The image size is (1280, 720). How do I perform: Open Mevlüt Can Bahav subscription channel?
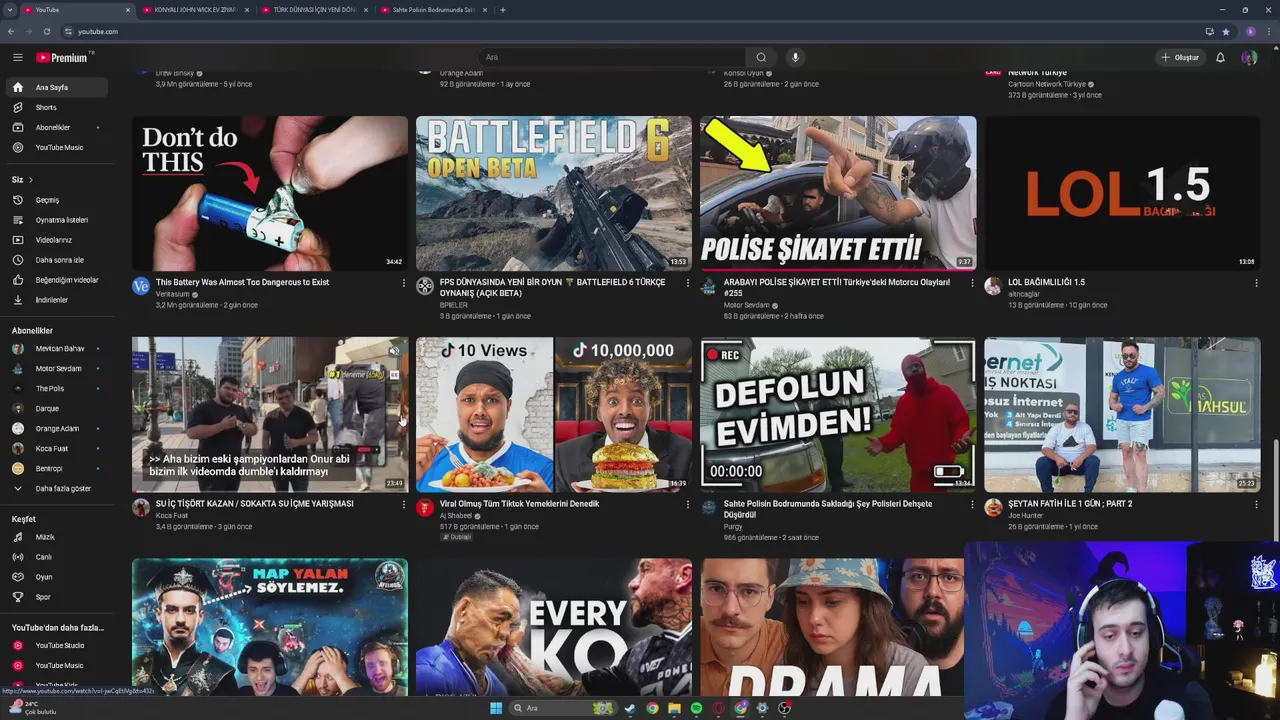55,348
